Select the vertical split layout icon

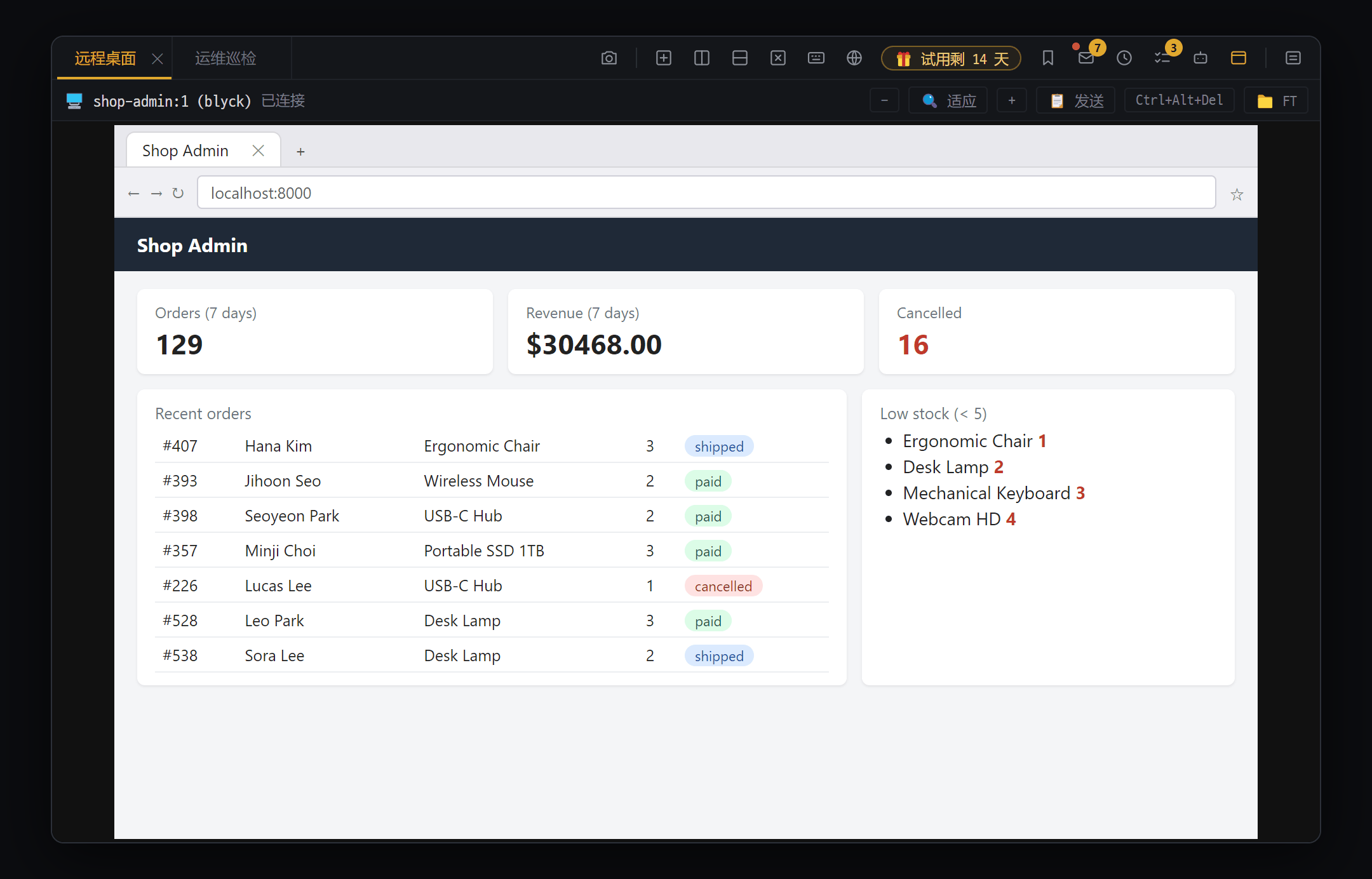pyautogui.click(x=701, y=58)
